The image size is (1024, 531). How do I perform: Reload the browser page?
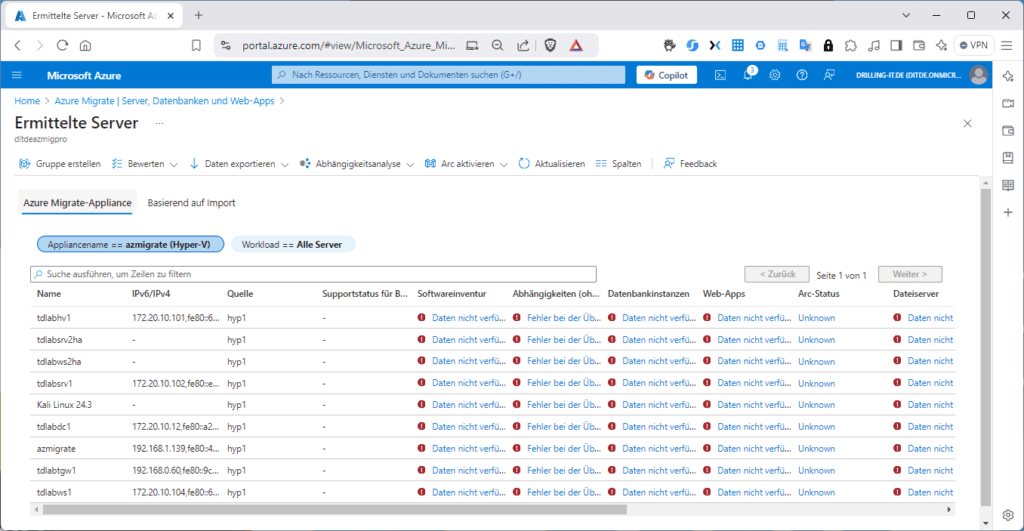pyautogui.click(x=62, y=45)
